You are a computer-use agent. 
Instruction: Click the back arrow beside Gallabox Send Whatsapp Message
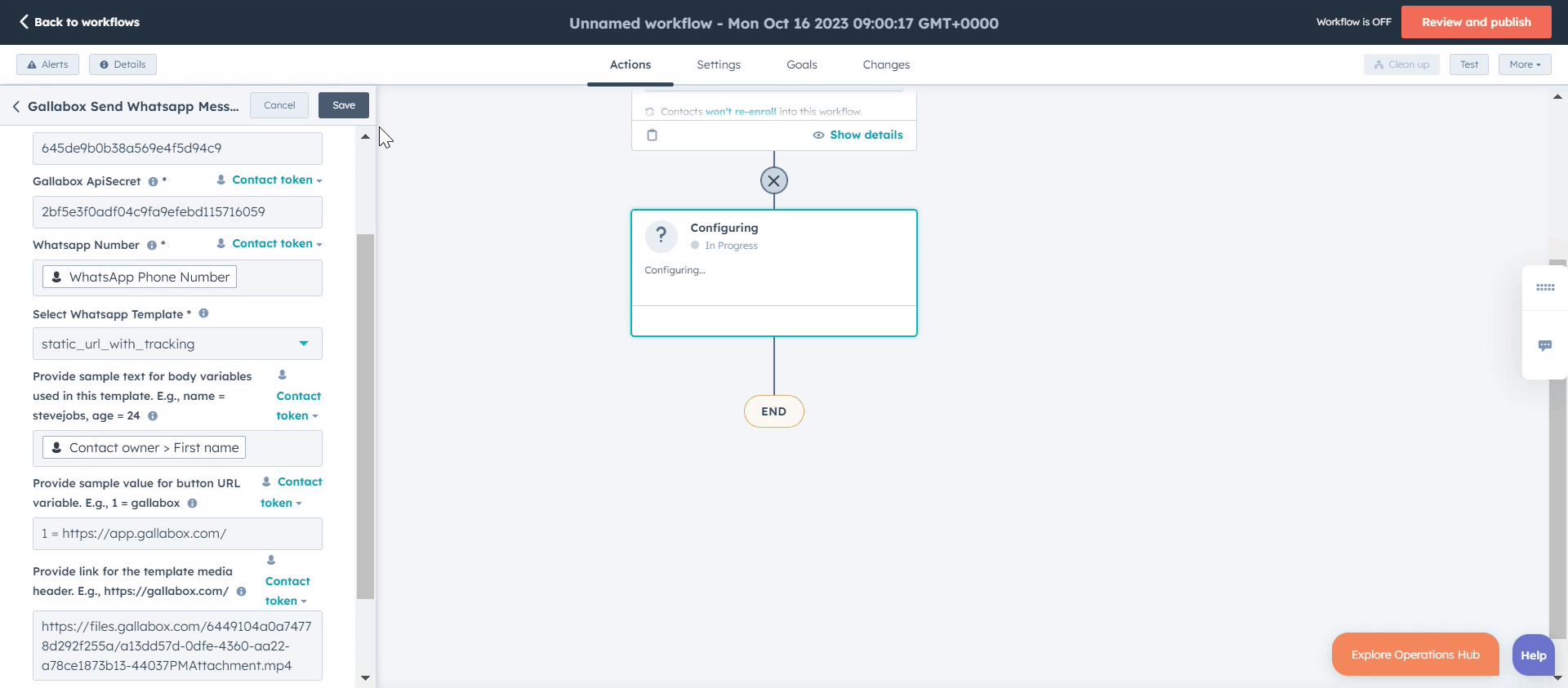pyautogui.click(x=16, y=107)
